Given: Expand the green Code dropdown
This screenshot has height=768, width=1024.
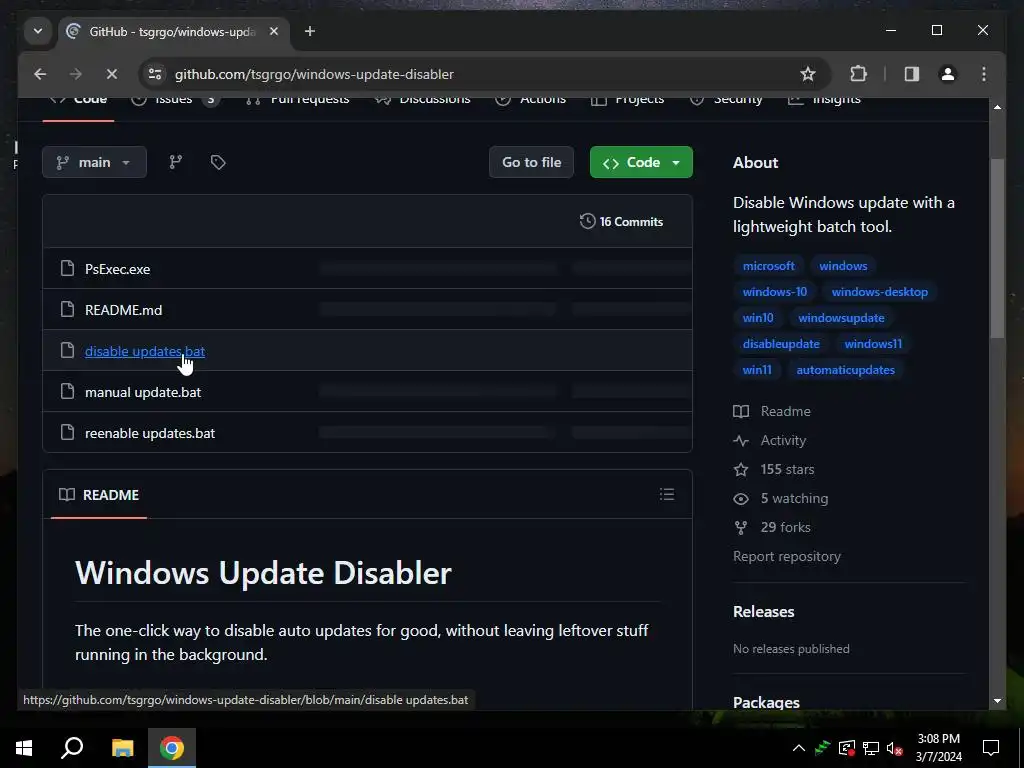Looking at the screenshot, I should (641, 162).
